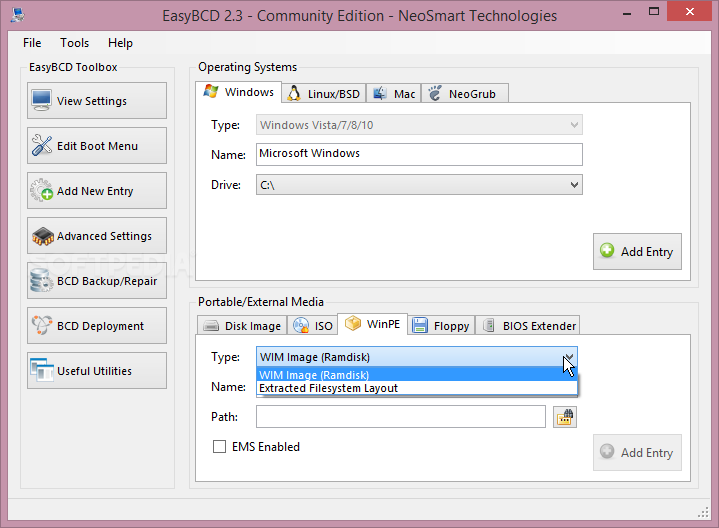
Task: Click the monitor icon on View Settings
Action: point(42,100)
